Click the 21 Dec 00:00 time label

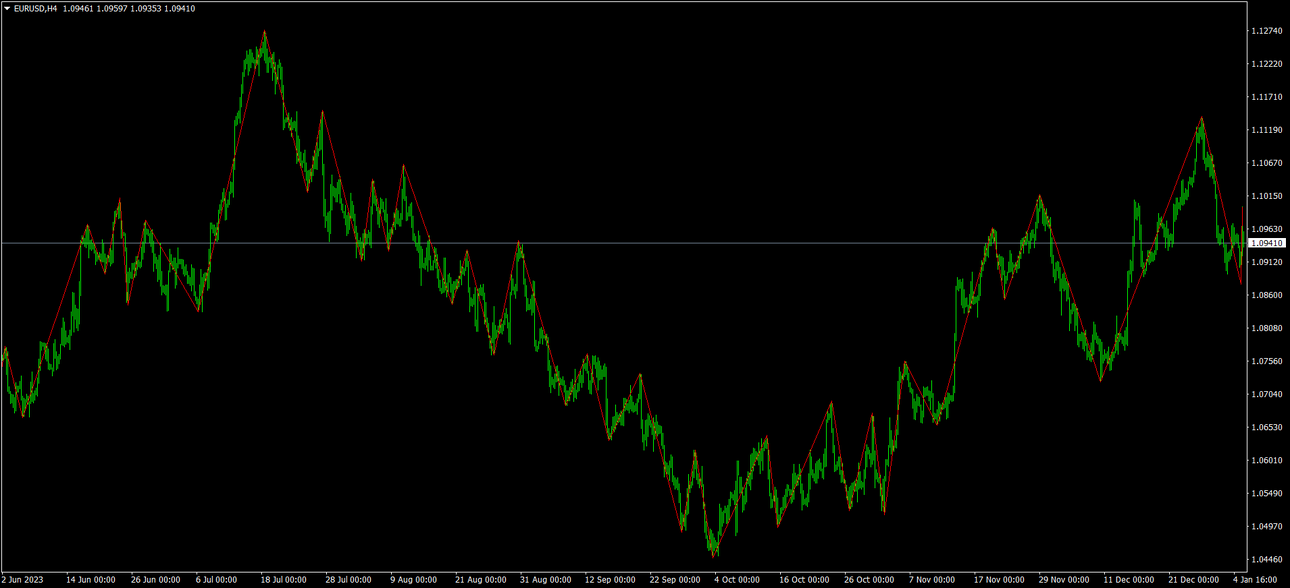(1194, 579)
